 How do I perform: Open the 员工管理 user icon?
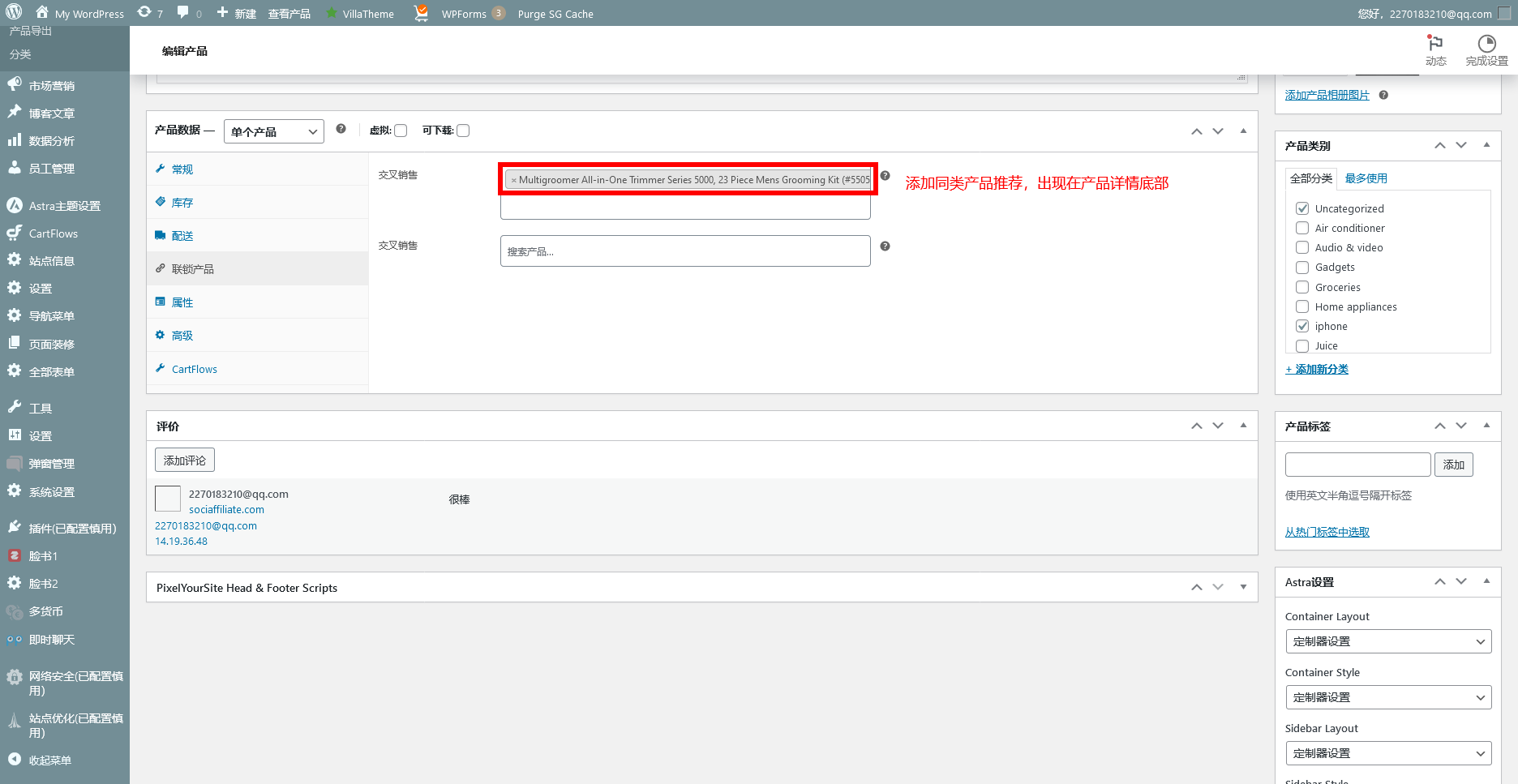click(x=15, y=168)
